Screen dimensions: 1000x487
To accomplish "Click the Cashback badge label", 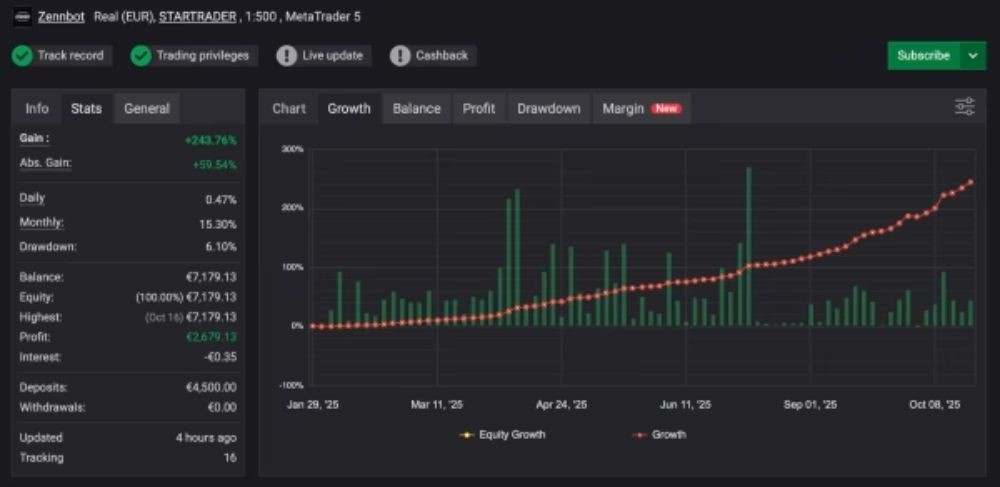I will point(442,55).
